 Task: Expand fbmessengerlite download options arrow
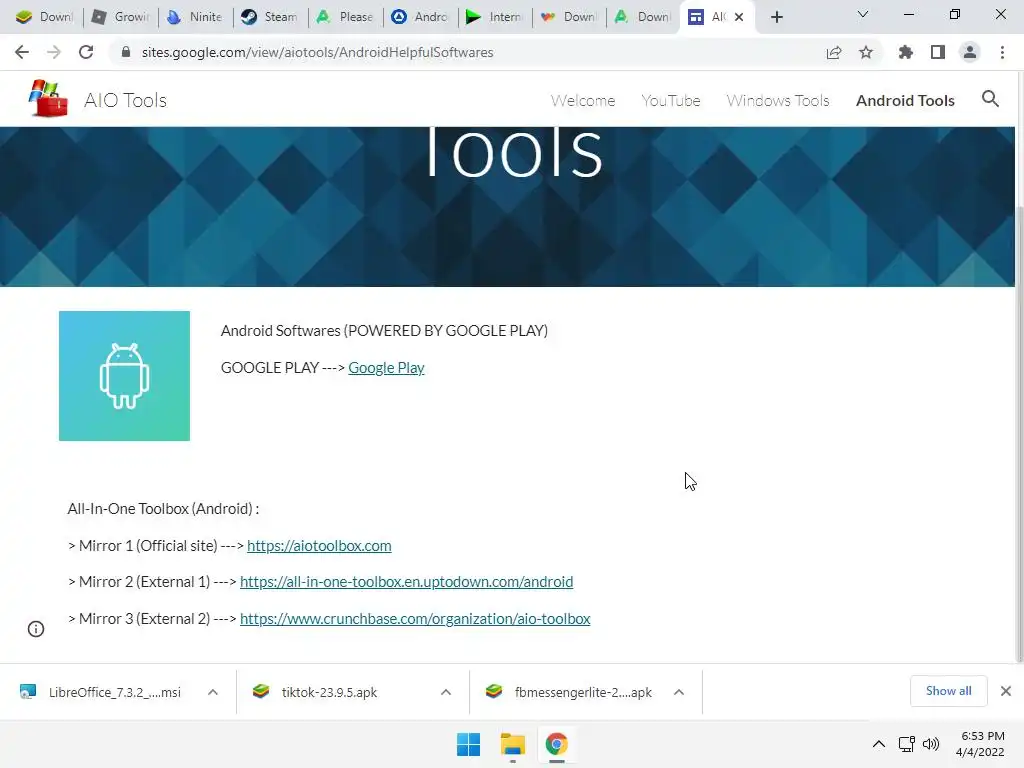(x=679, y=692)
